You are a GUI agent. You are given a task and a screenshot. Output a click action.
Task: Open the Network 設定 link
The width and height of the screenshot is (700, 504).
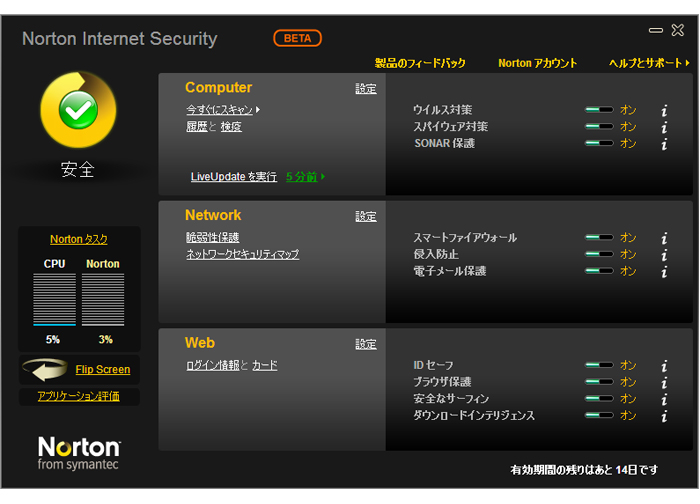coord(366,217)
